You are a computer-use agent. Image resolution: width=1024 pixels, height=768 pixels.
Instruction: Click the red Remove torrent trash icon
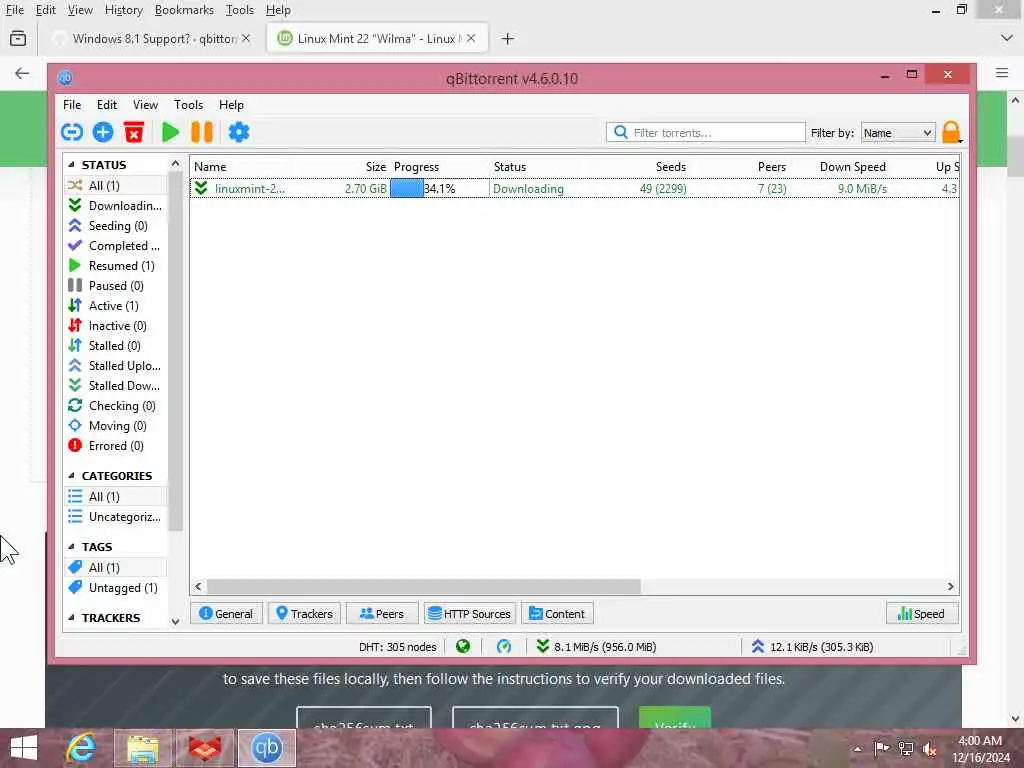(134, 133)
